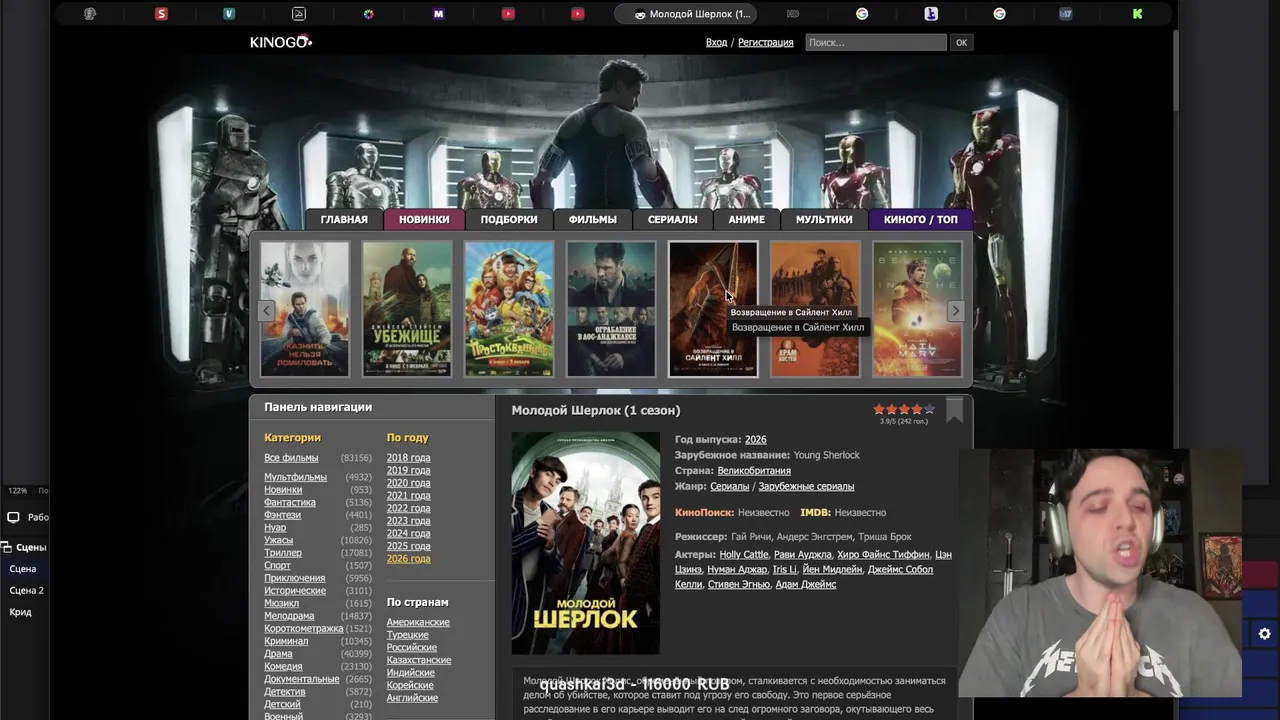Open the Мультфильмы category link
The width and height of the screenshot is (1280, 720).
tap(295, 477)
